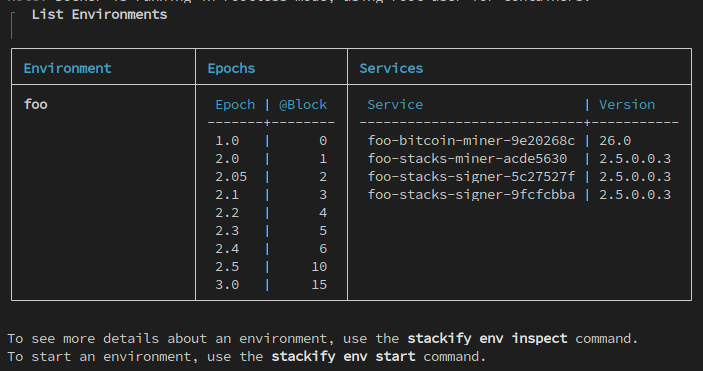This screenshot has width=703, height=371.
Task: Select epoch value '1.0'
Action: click(227, 141)
